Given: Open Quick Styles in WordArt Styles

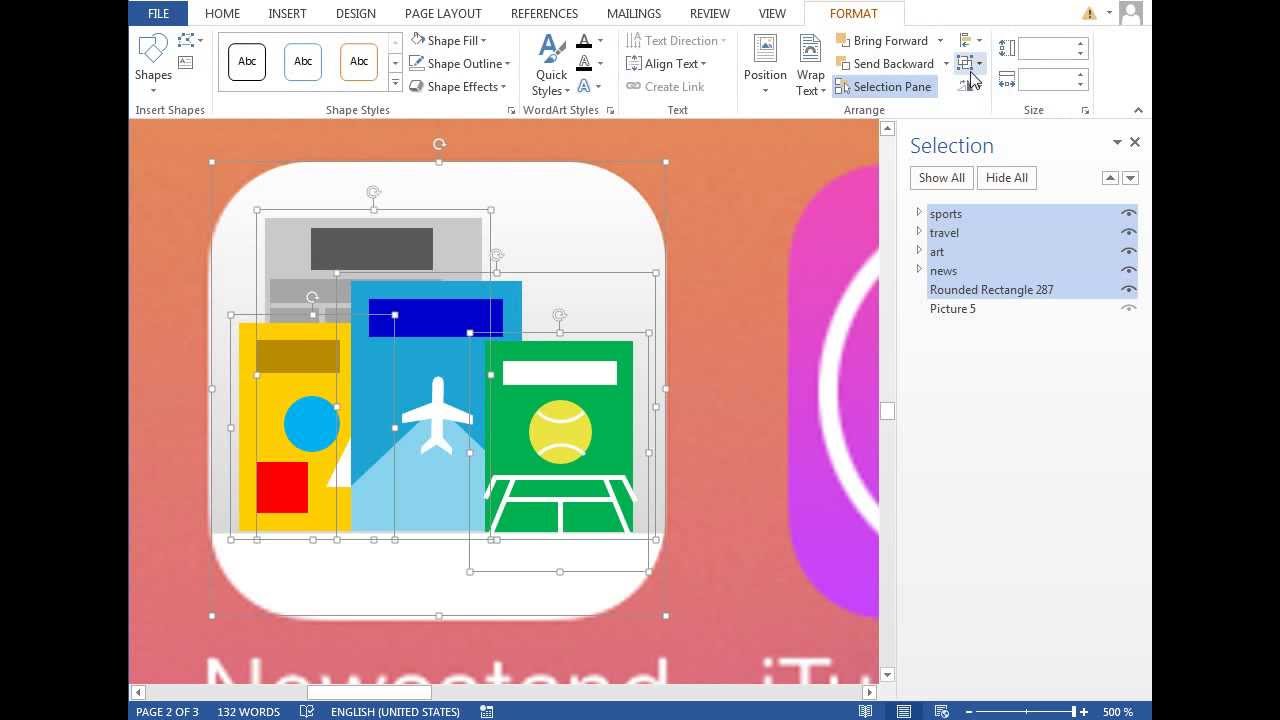Looking at the screenshot, I should [550, 63].
